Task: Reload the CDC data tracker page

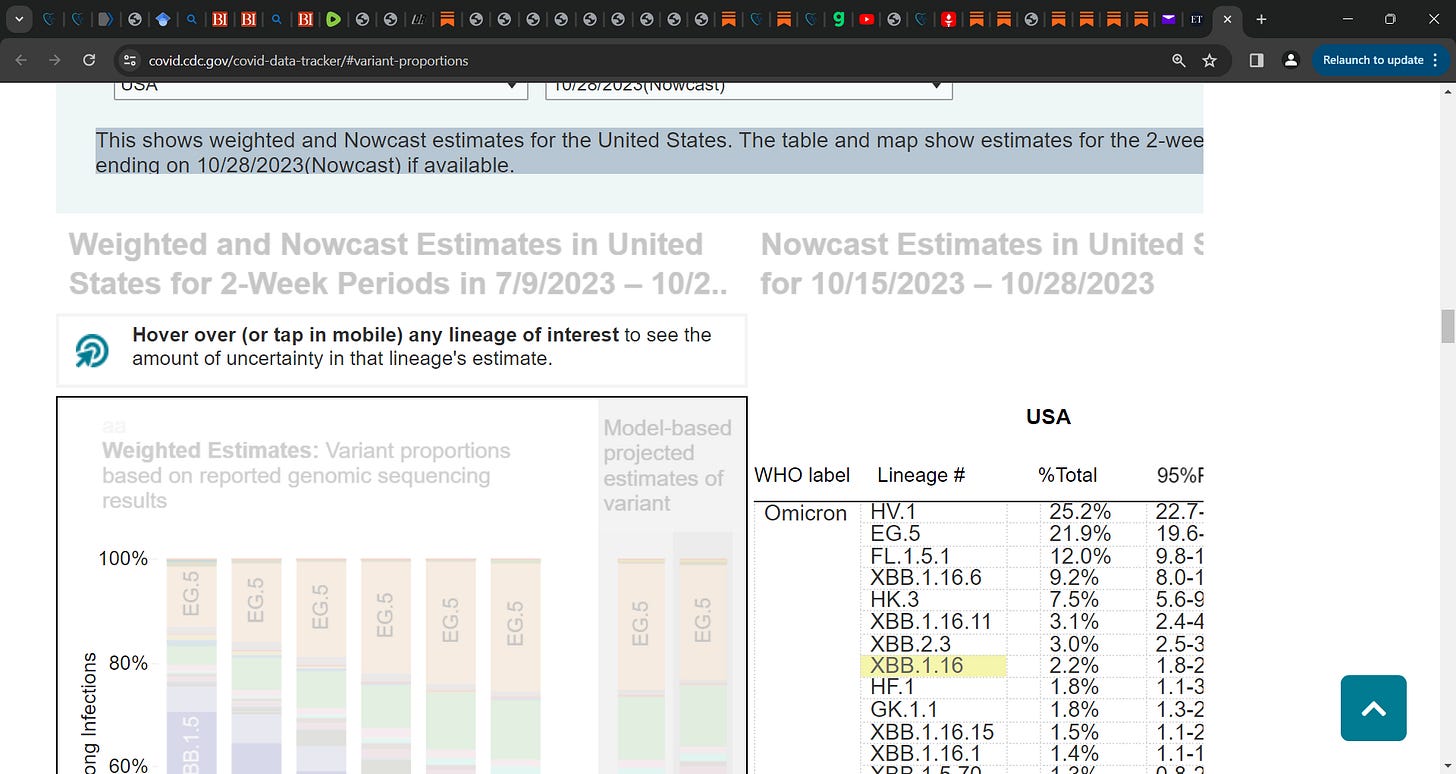Action: pos(89,60)
